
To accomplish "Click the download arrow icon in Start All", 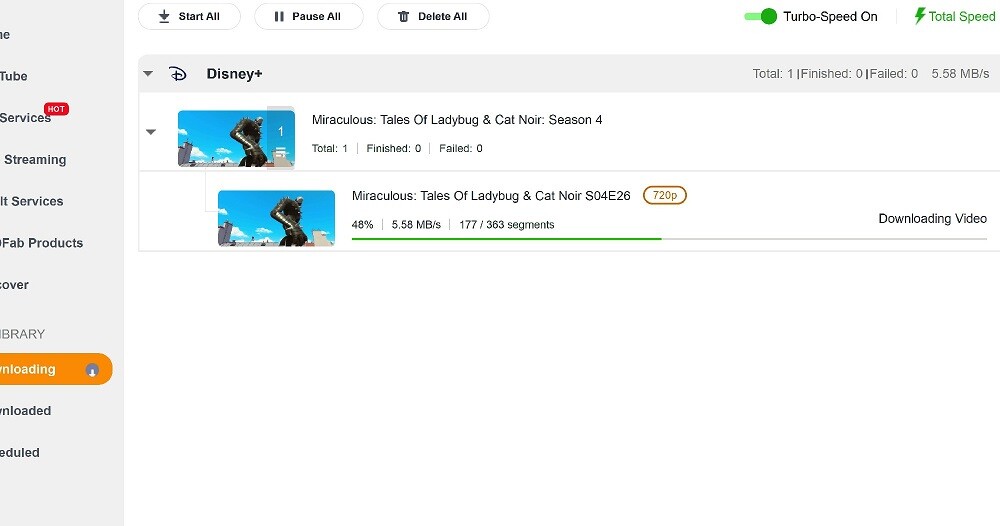I will (164, 17).
